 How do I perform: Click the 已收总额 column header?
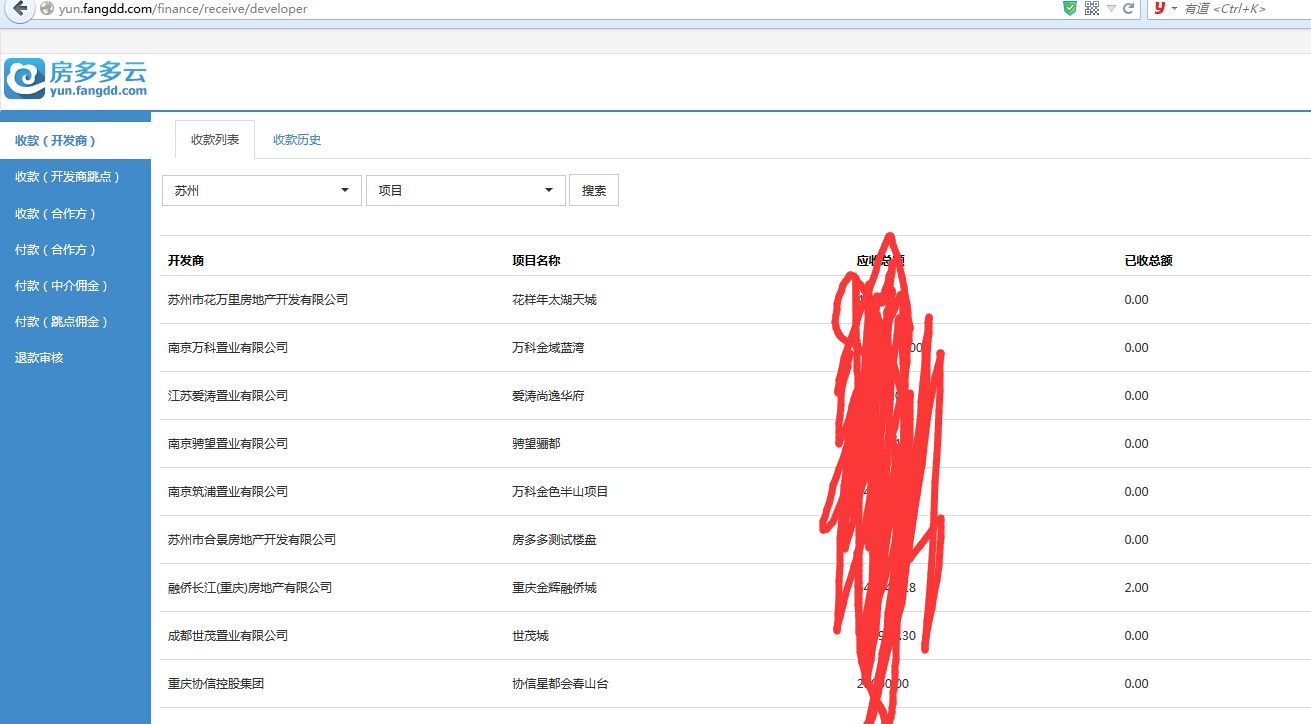(x=1148, y=260)
